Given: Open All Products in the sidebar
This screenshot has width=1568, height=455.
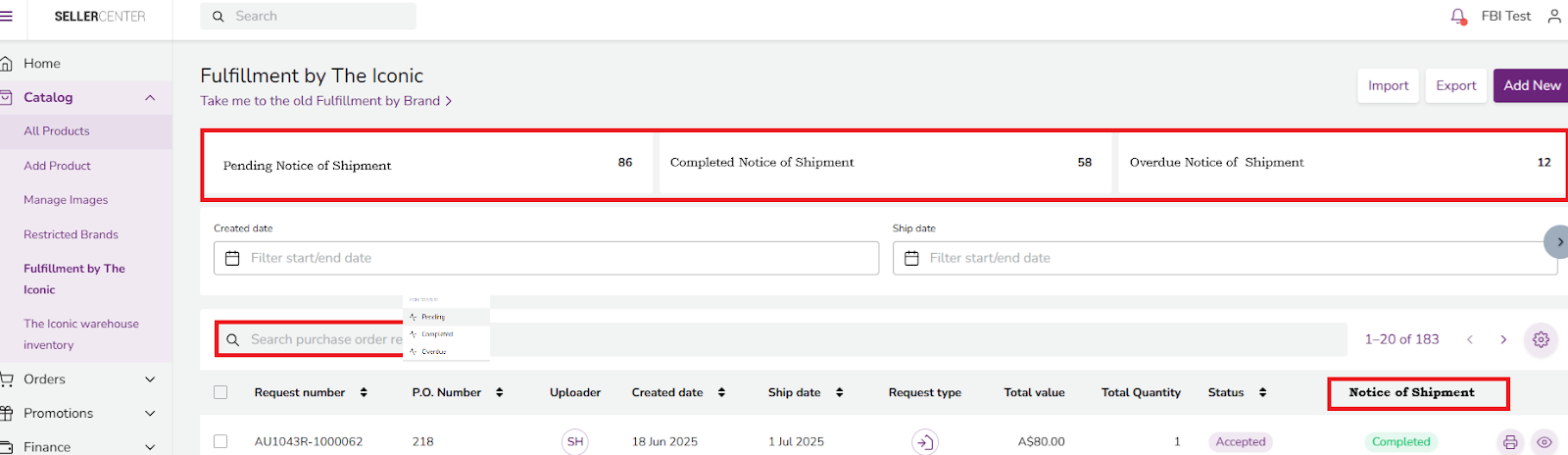Looking at the screenshot, I should (57, 131).
